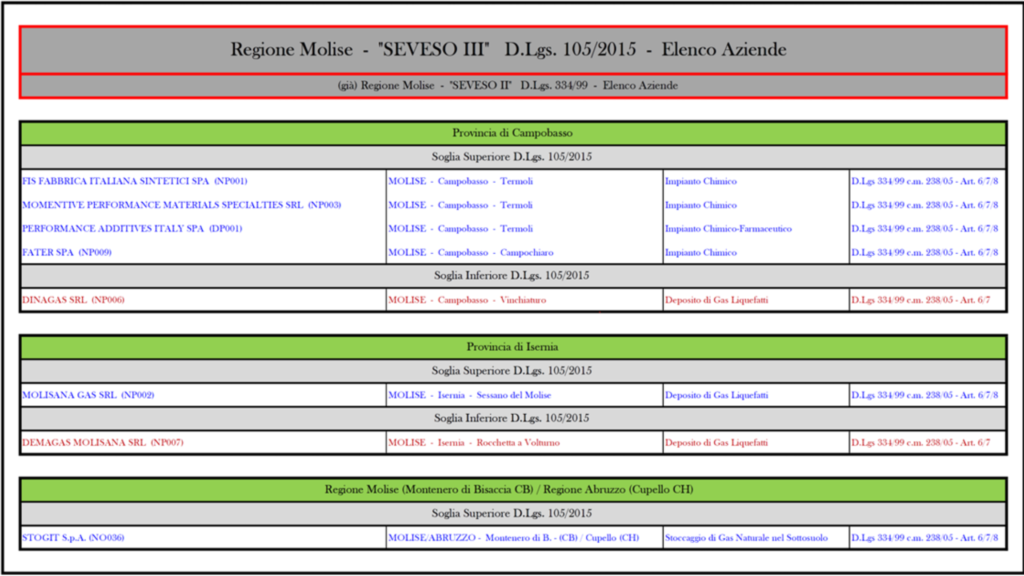Open the Art. 6/7/8 reference in the MOMENTIVE row
This screenshot has width=1024, height=576.
[925, 205]
